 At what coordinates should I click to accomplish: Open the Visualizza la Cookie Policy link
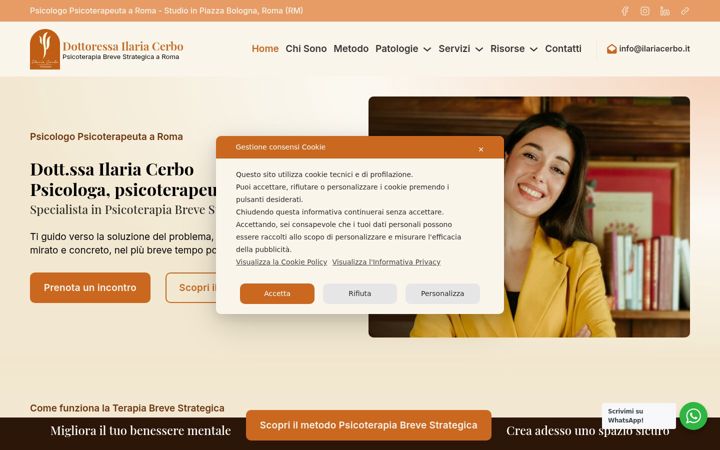[281, 262]
